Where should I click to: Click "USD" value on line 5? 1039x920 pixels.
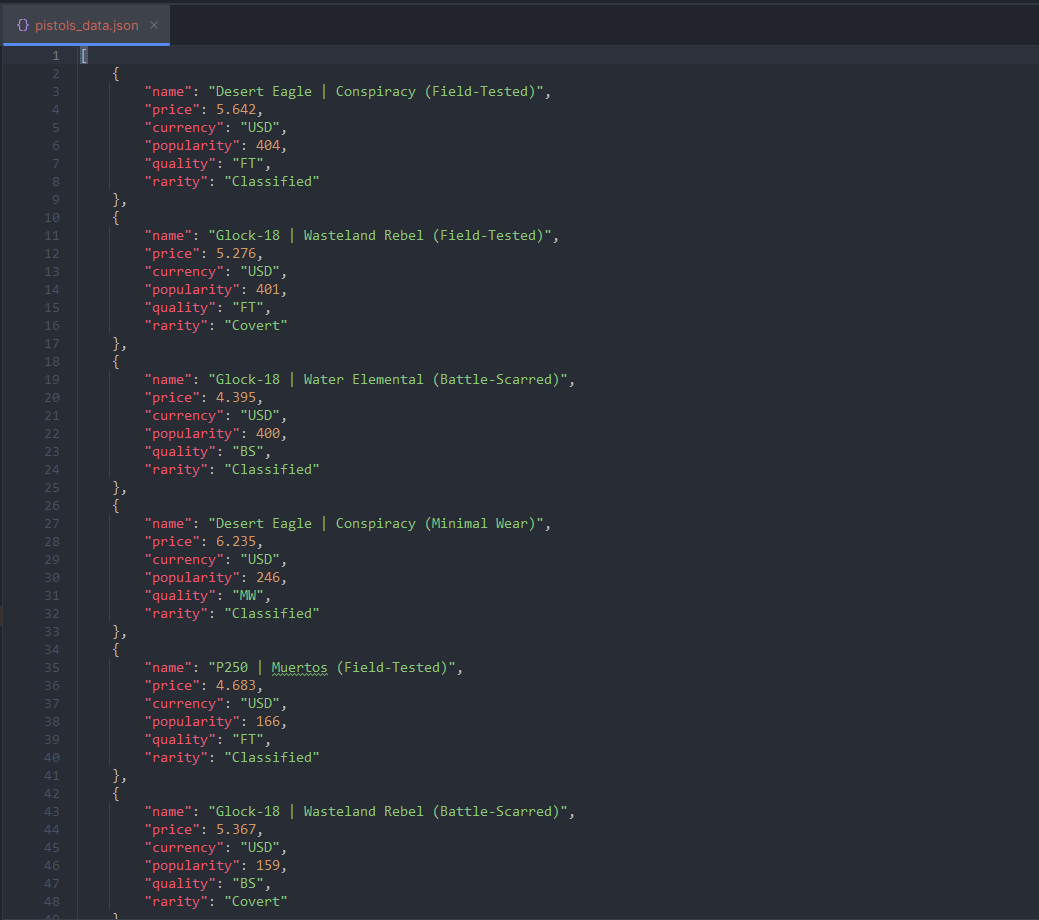(260, 127)
